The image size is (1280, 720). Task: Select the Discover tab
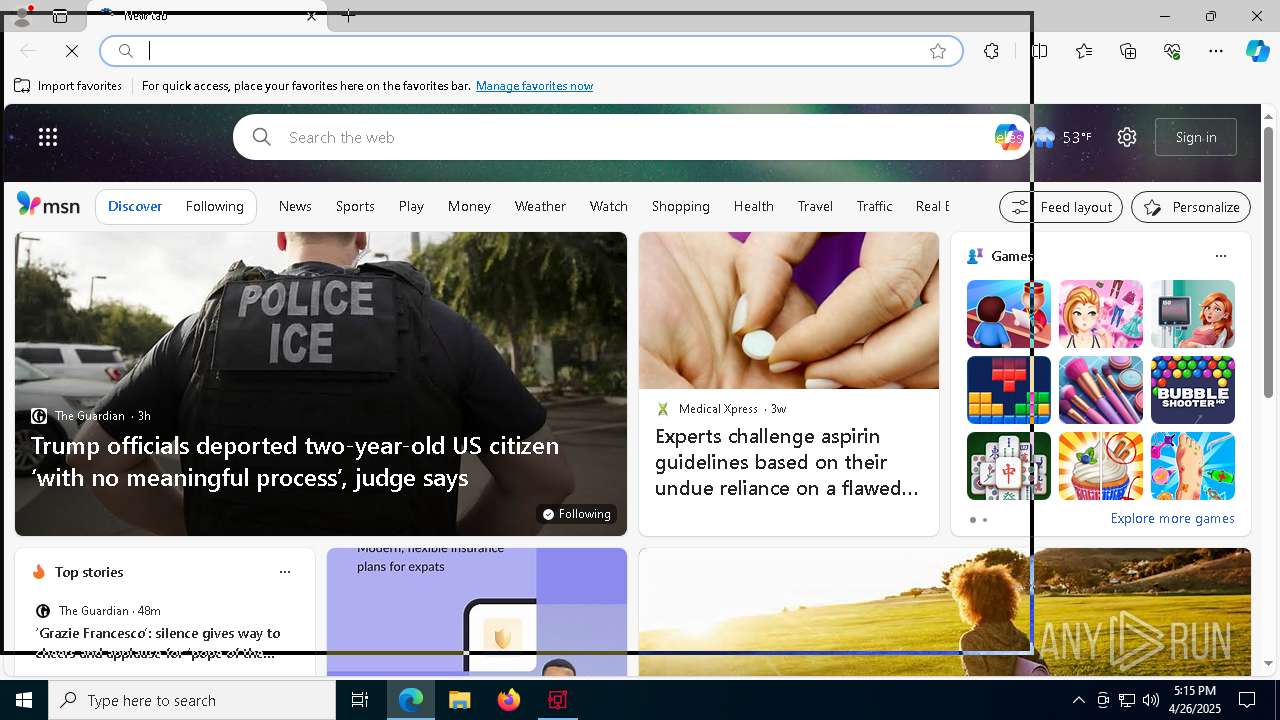point(135,206)
